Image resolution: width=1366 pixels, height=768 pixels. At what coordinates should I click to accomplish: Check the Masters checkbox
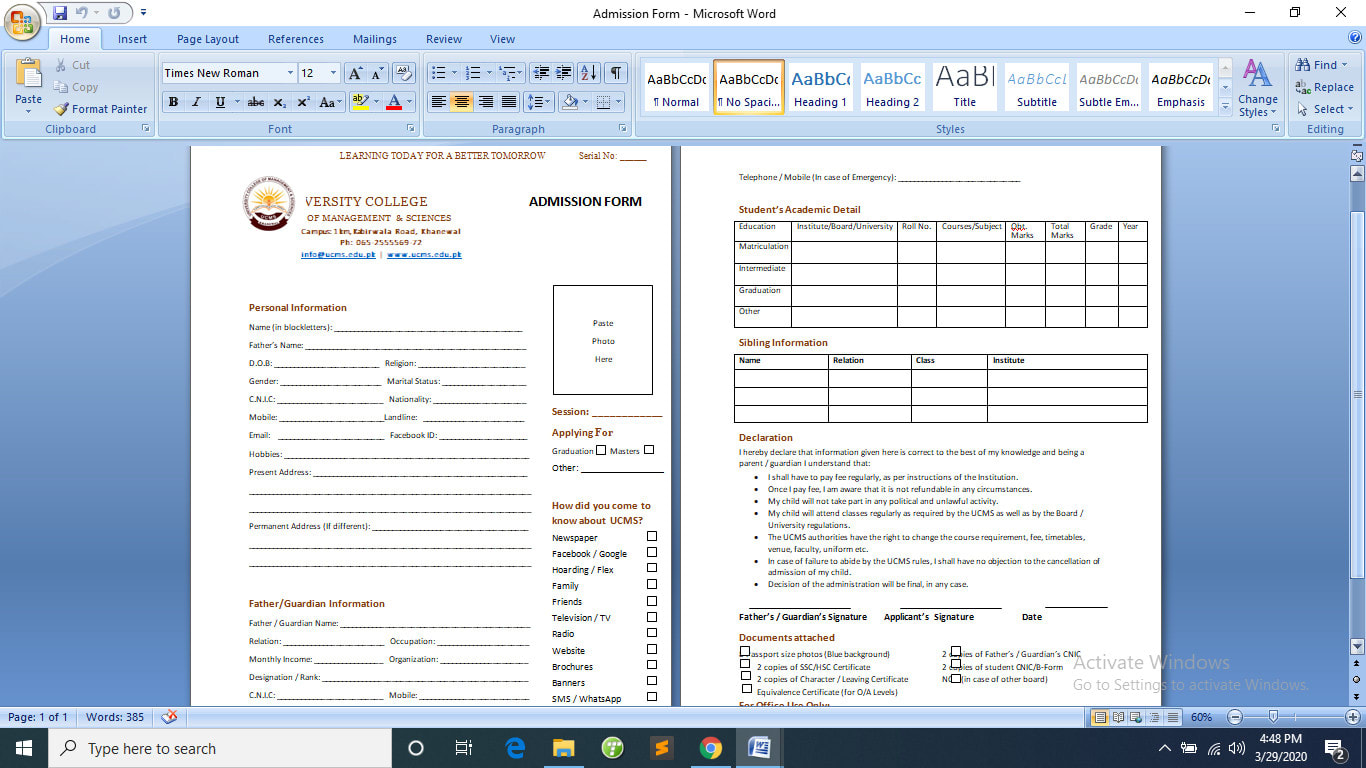[x=649, y=450]
